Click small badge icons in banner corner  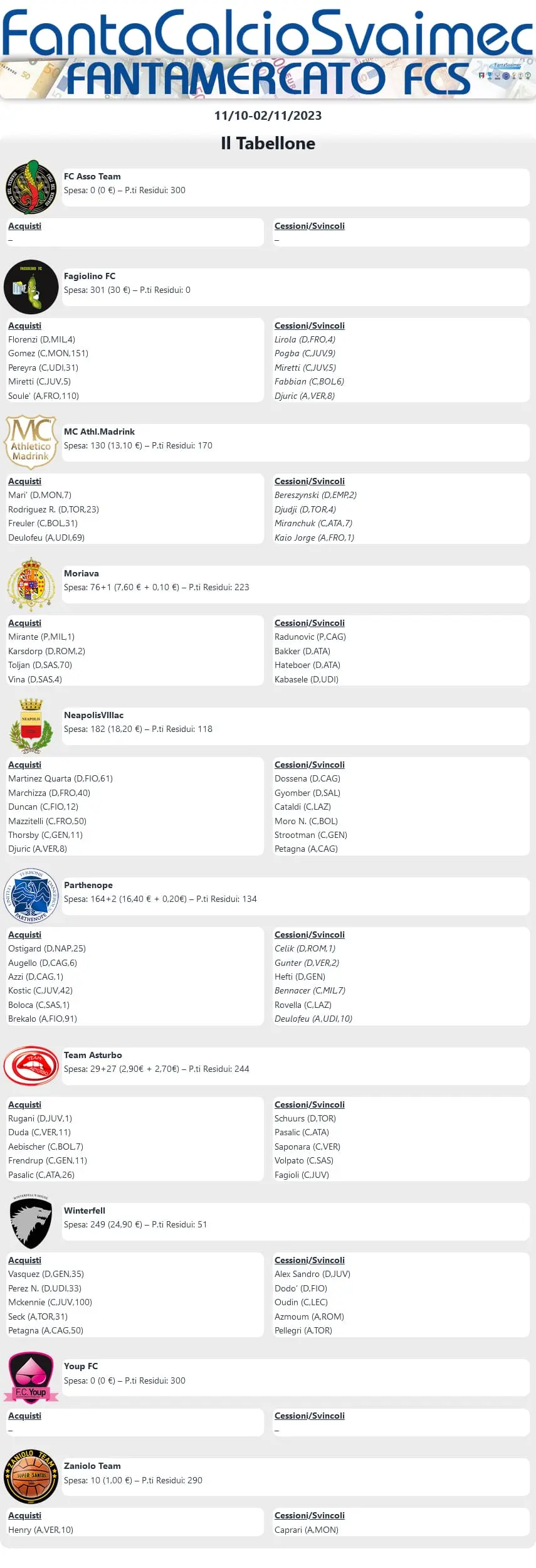pyautogui.click(x=505, y=75)
